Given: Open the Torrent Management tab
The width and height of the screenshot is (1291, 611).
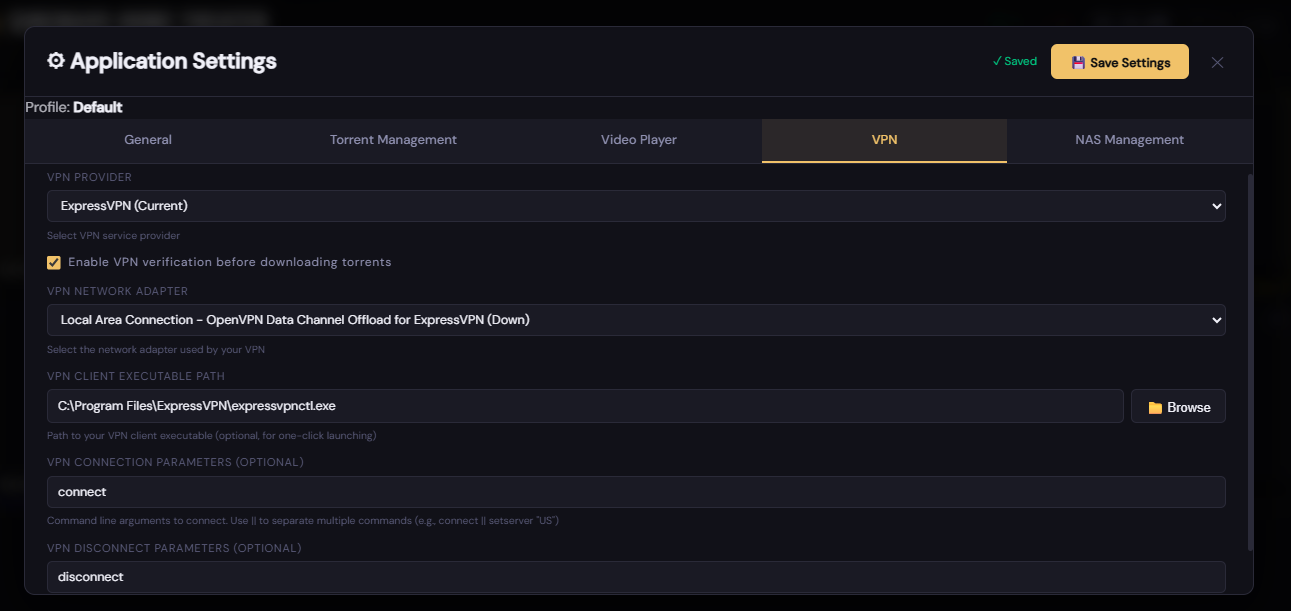Looking at the screenshot, I should (392, 140).
